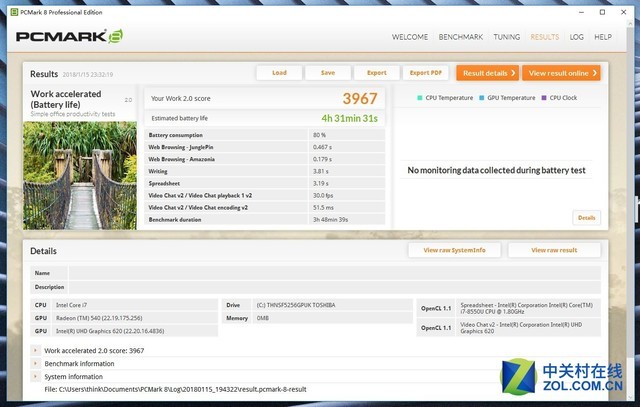Click the rope bridge benchmark thumbnail
This screenshot has width=640, height=407.
(x=80, y=176)
